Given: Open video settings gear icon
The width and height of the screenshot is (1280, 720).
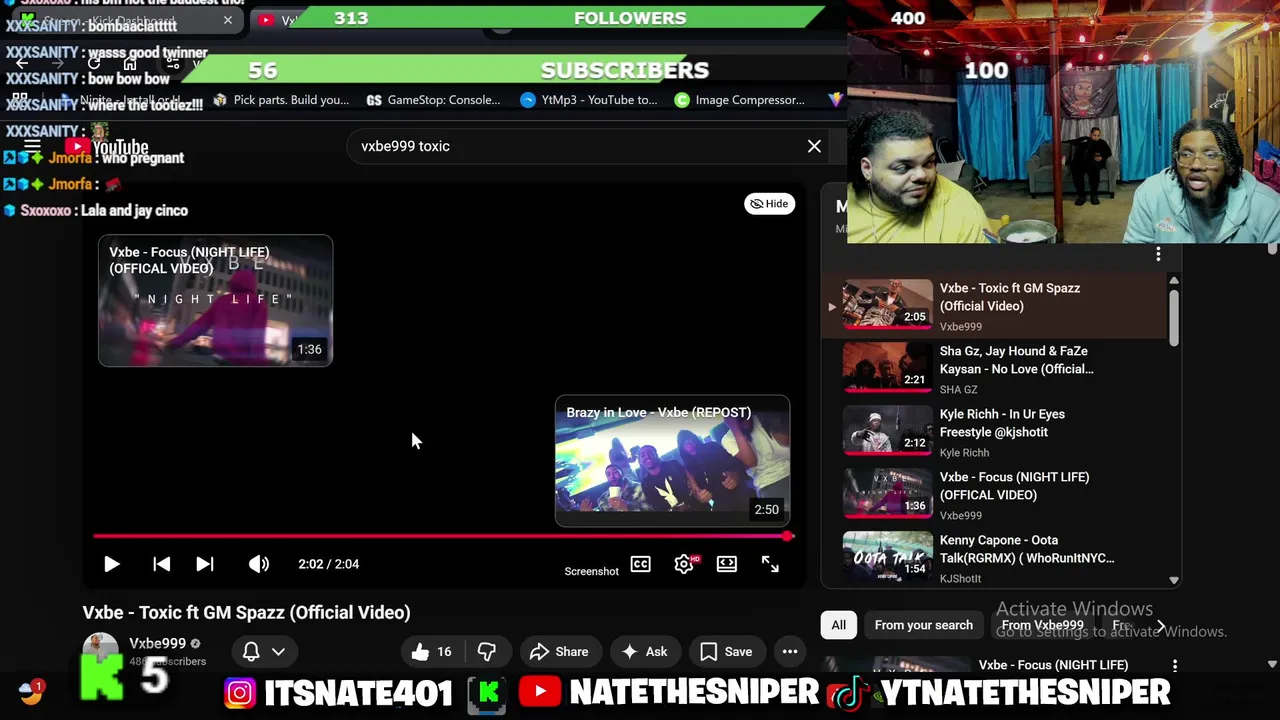Looking at the screenshot, I should tap(684, 564).
